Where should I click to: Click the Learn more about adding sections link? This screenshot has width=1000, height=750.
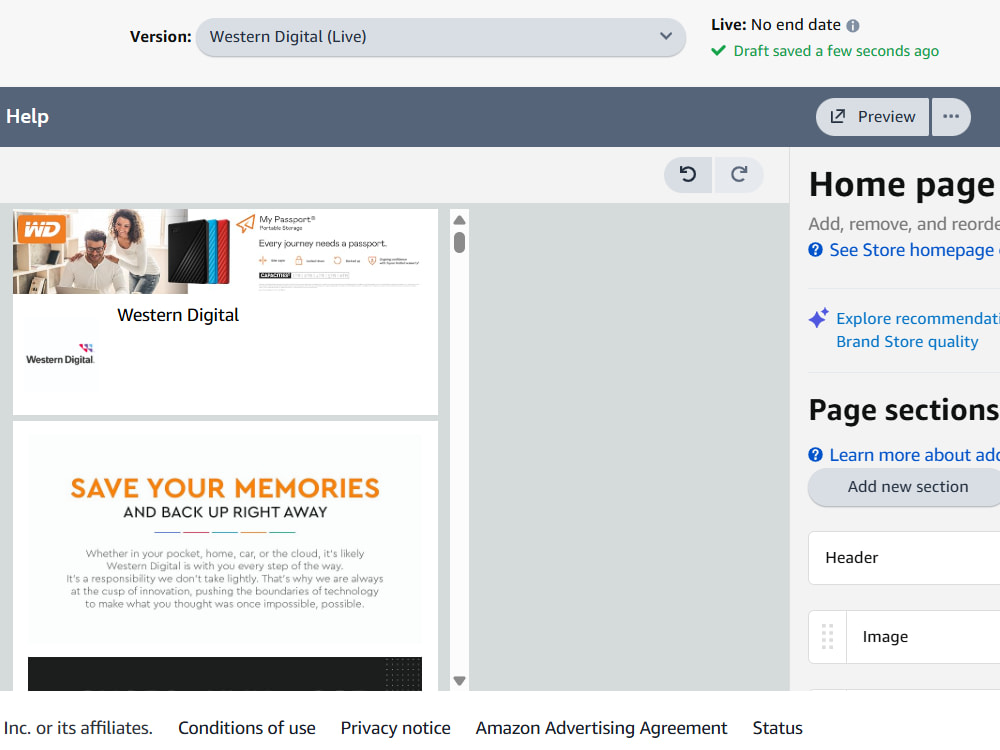click(914, 455)
